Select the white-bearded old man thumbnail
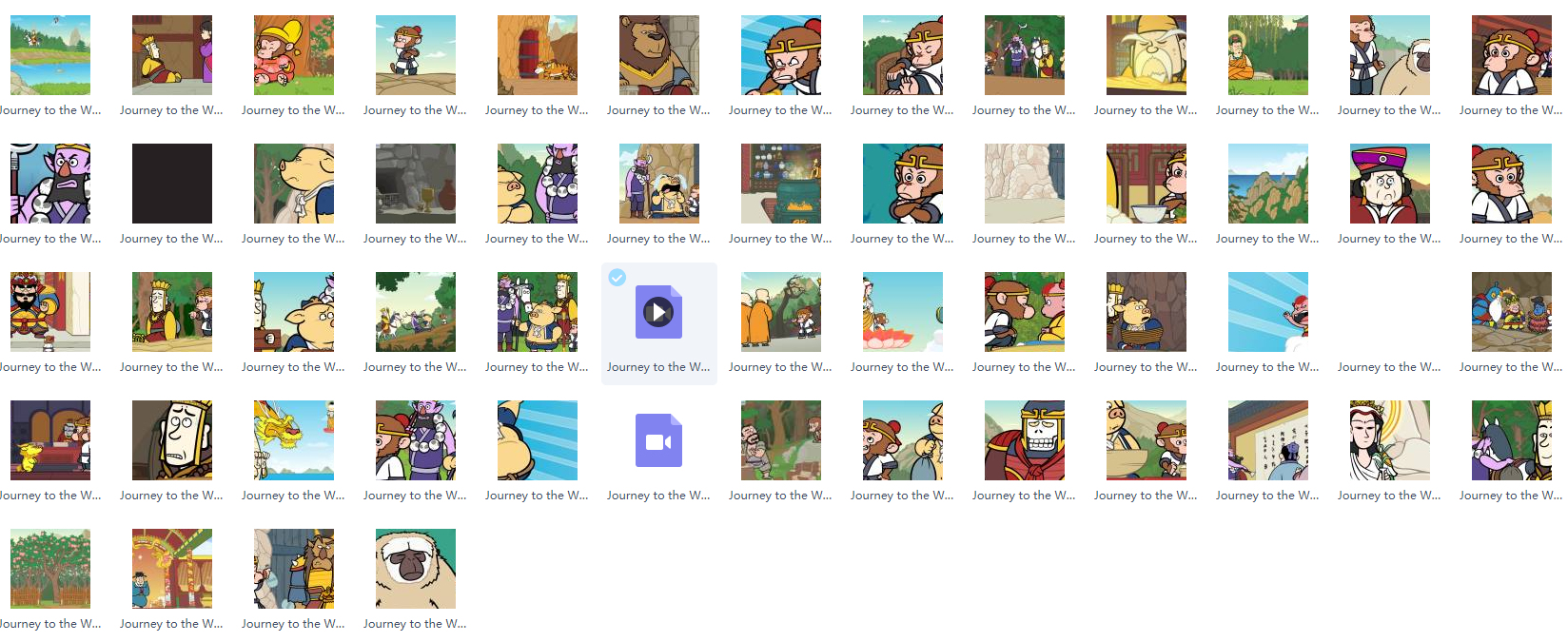This screenshot has width=1568, height=642. click(x=1147, y=55)
